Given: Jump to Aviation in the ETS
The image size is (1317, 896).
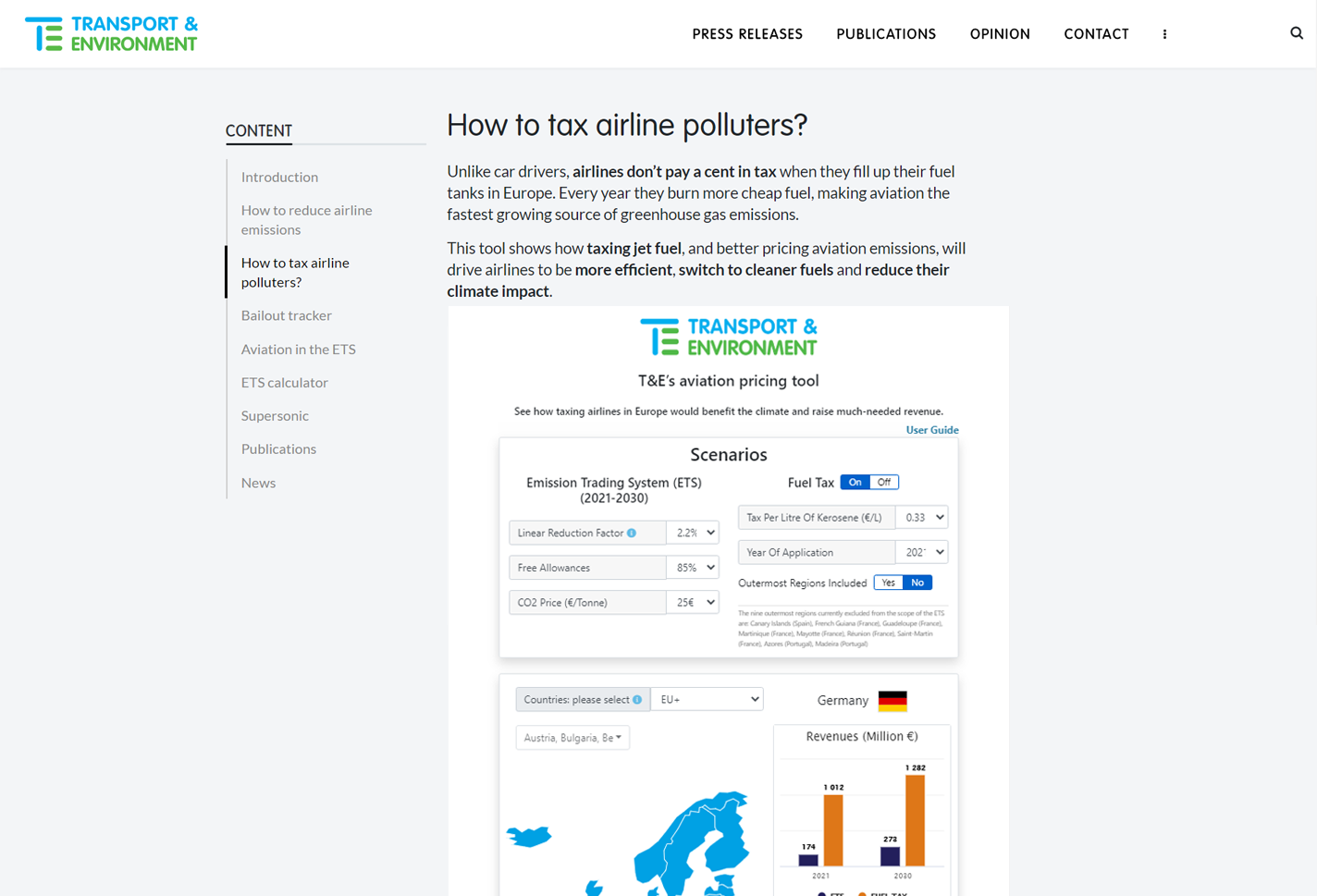Looking at the screenshot, I should [298, 349].
